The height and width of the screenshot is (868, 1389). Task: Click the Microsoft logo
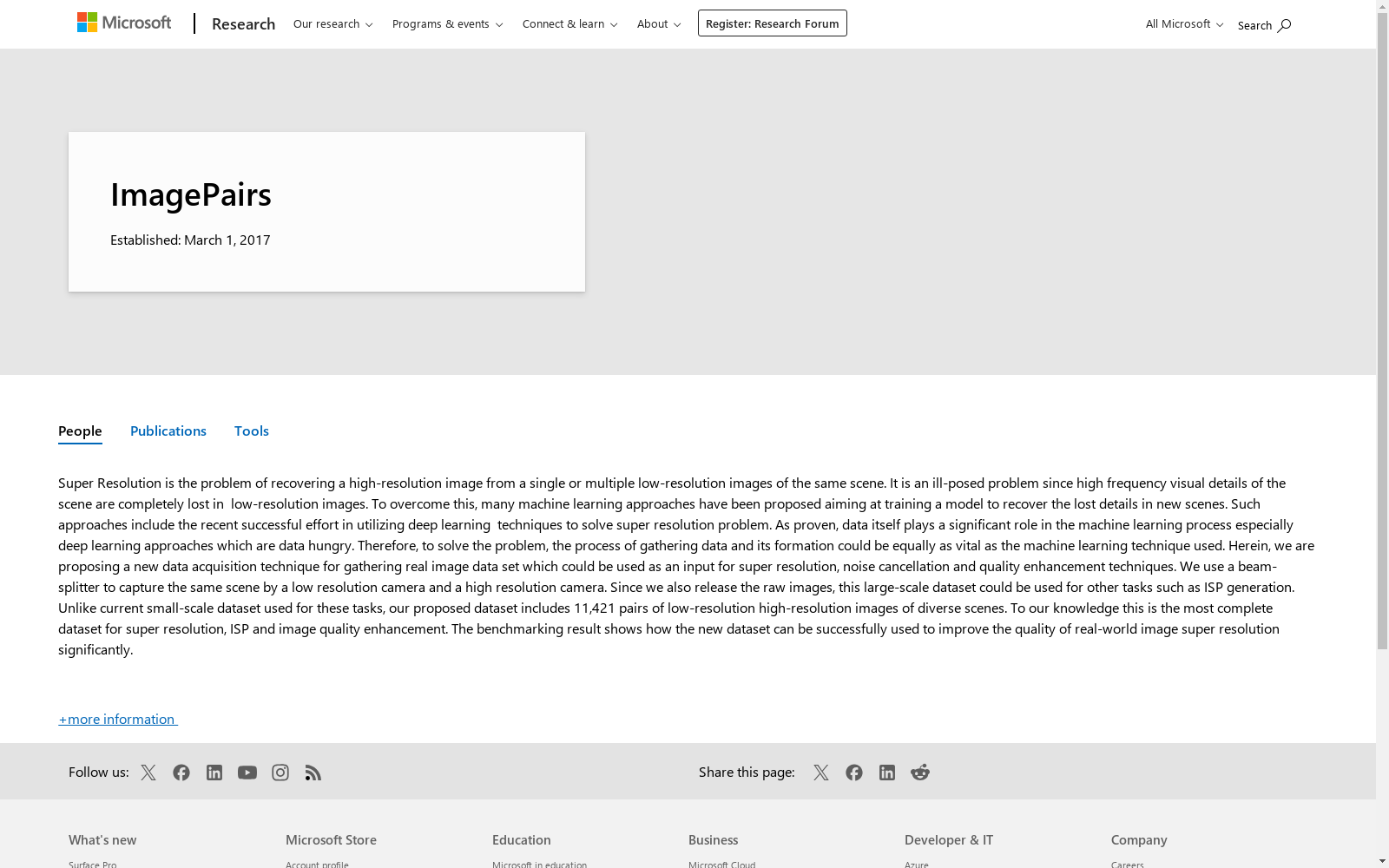[124, 23]
